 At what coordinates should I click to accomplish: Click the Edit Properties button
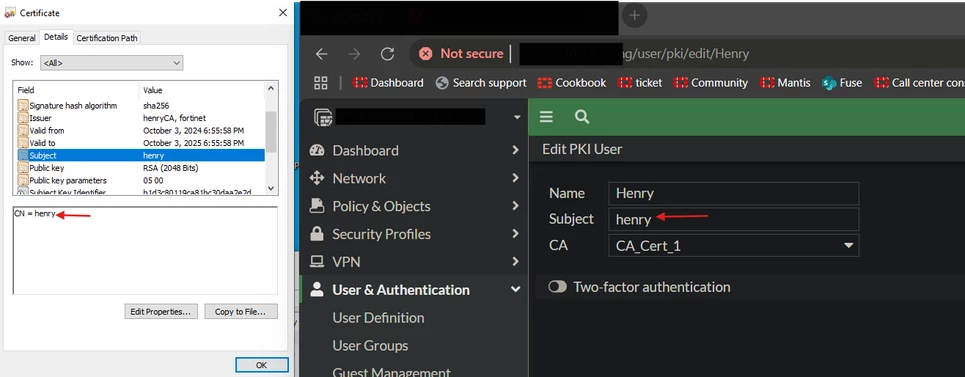[x=161, y=312]
